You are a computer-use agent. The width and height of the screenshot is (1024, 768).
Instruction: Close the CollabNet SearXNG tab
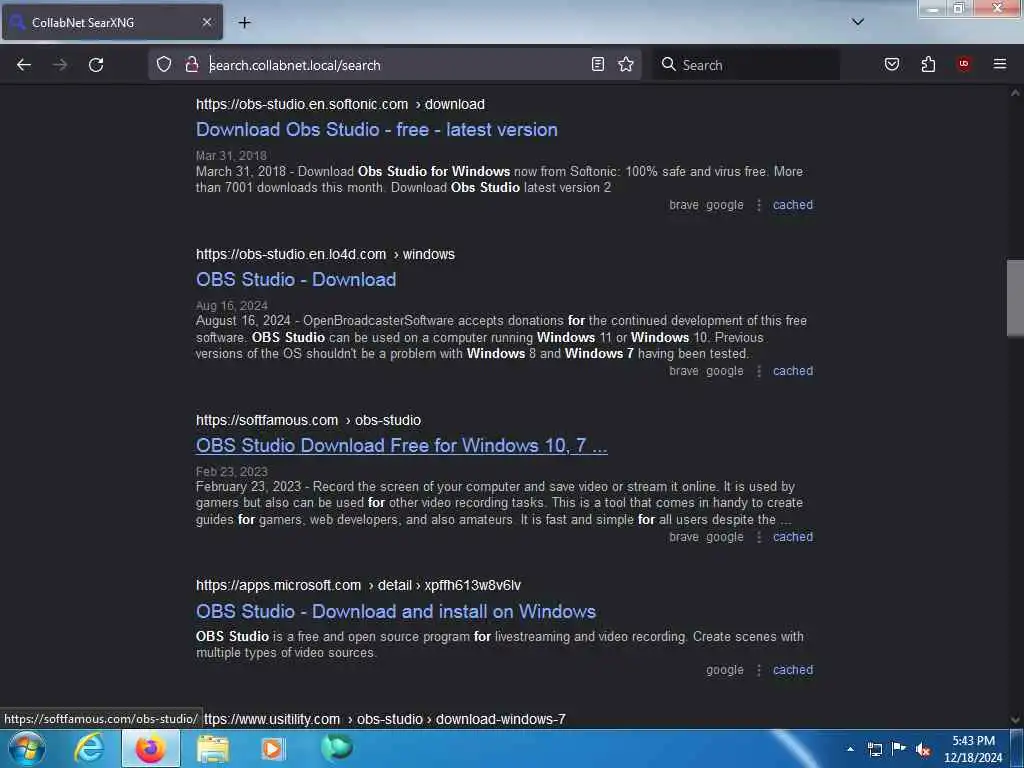click(x=206, y=22)
